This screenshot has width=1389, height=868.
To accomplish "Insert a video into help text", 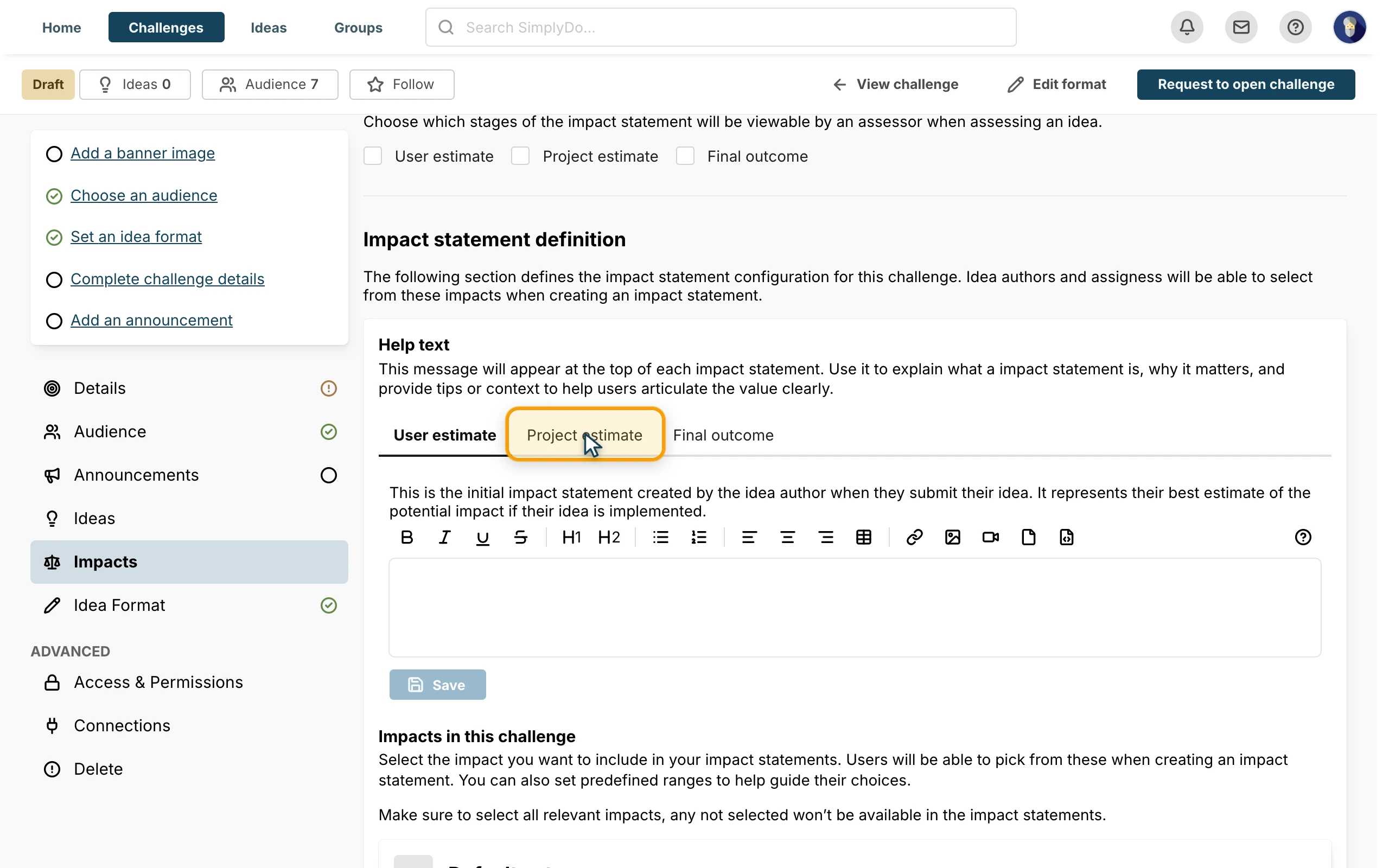I will 991,537.
